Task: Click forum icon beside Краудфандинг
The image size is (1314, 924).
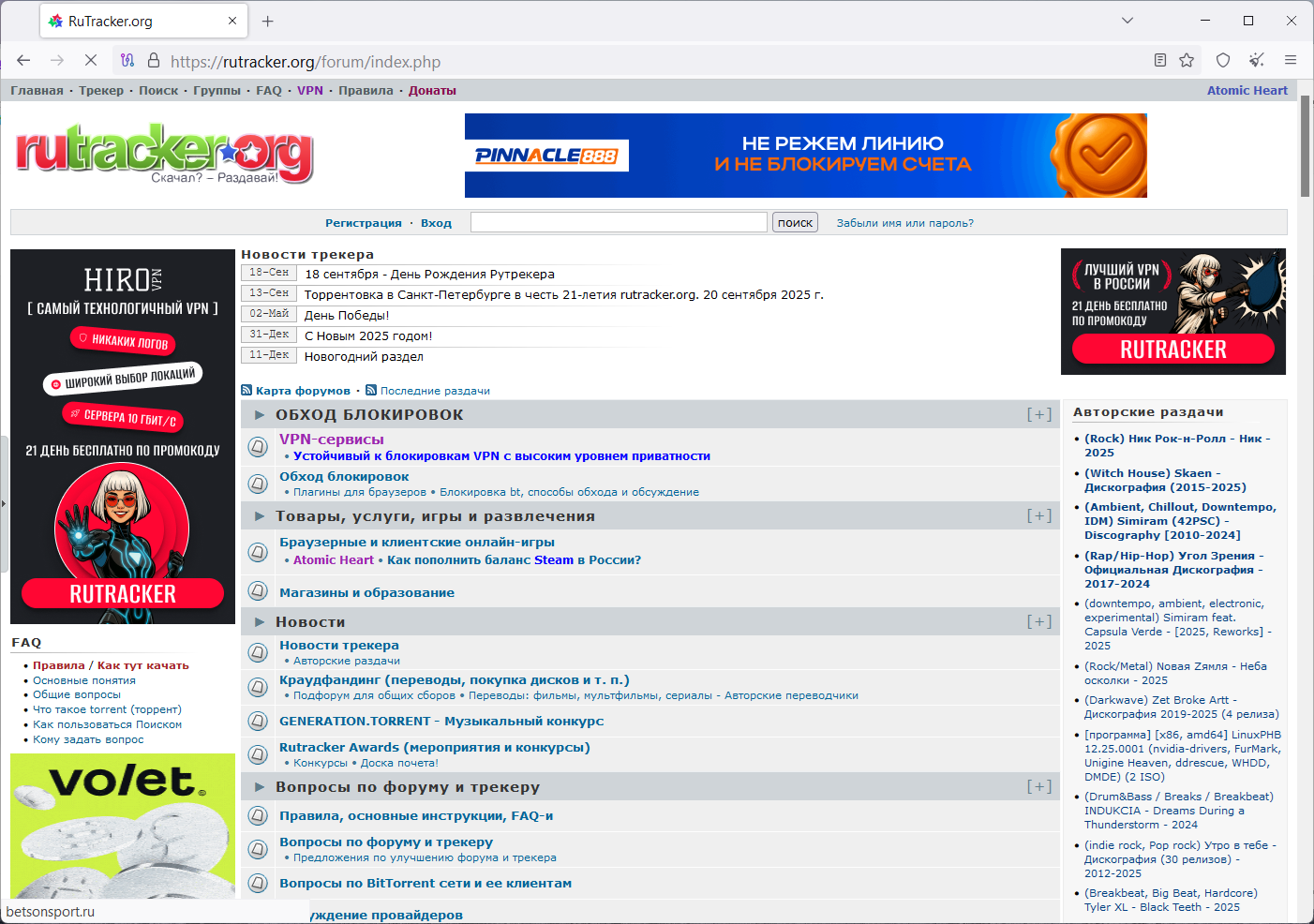Action: point(258,687)
